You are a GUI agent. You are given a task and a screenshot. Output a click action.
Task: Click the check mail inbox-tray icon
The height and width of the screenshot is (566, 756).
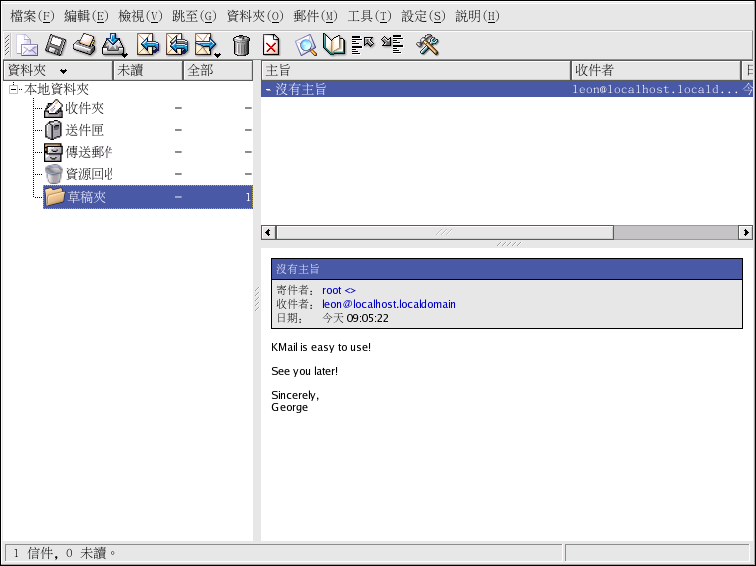(x=114, y=45)
